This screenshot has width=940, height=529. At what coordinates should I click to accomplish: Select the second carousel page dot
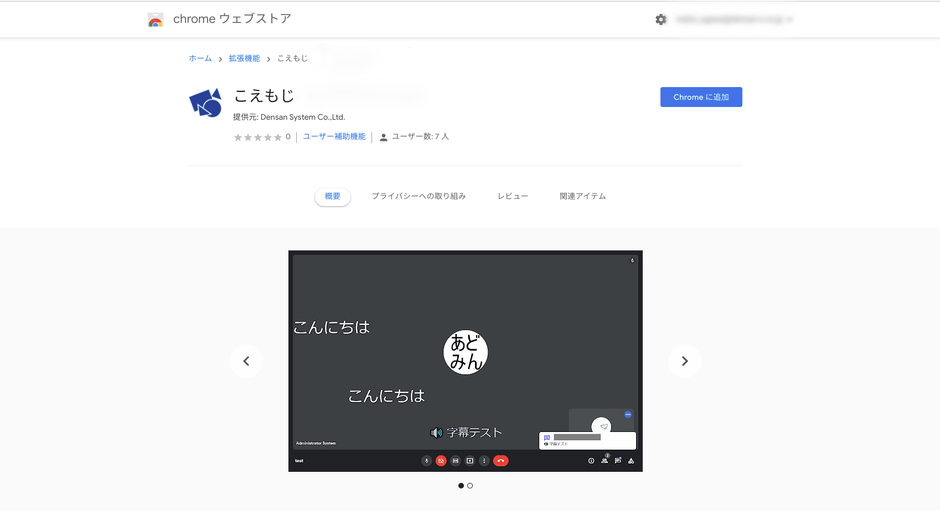click(x=470, y=486)
